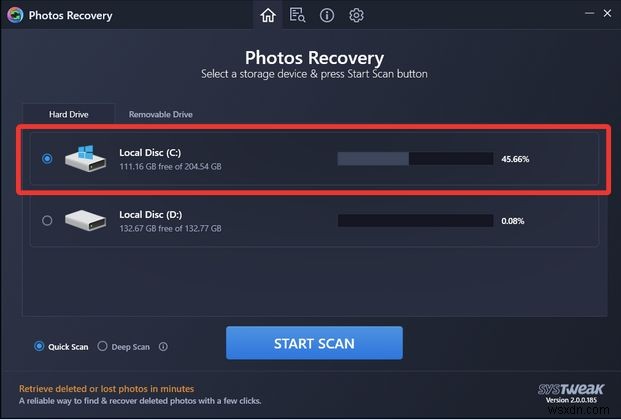
Task: Click the hard drive icon for D:
Action: pos(86,220)
